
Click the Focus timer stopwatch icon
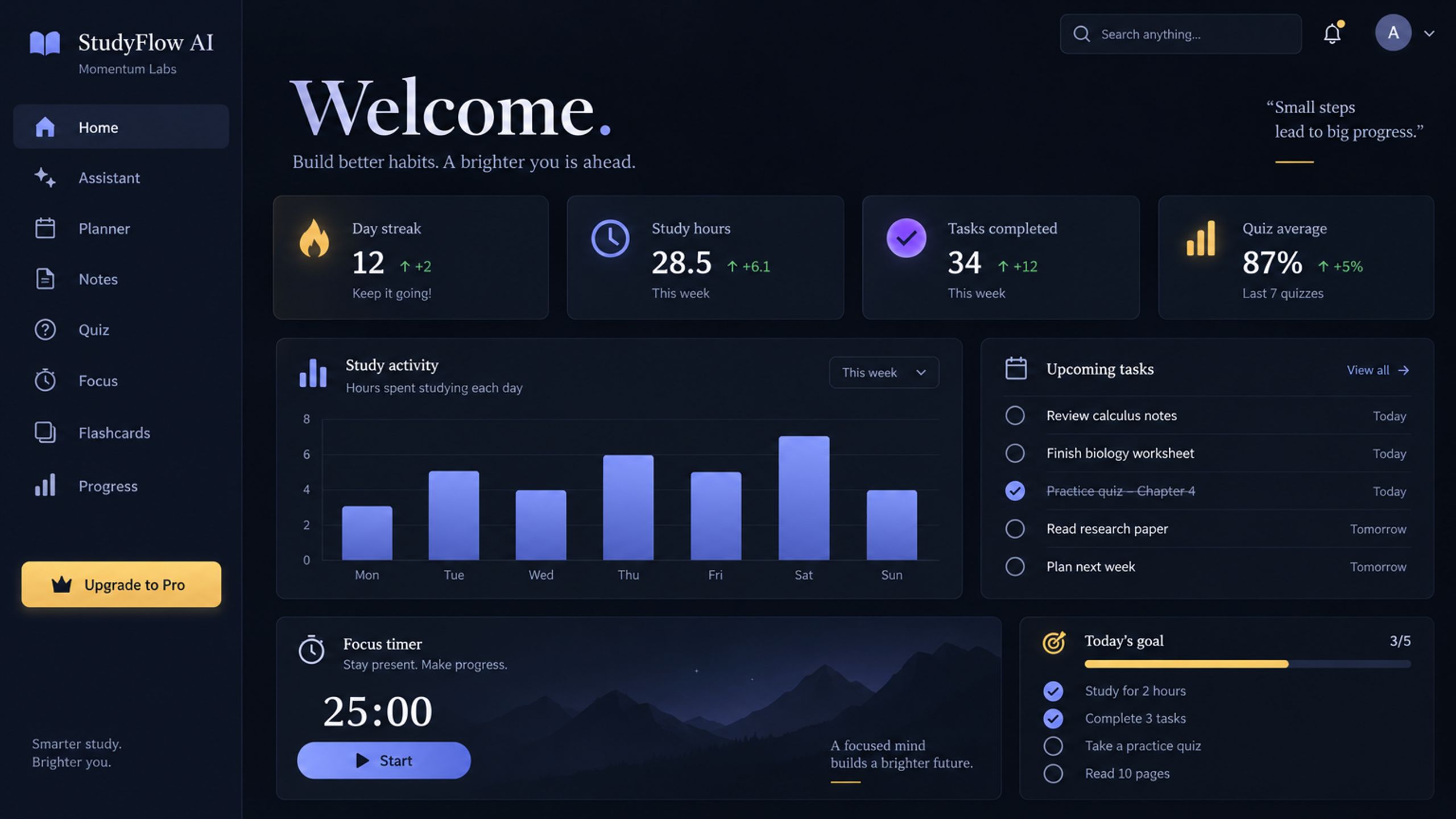click(x=311, y=650)
